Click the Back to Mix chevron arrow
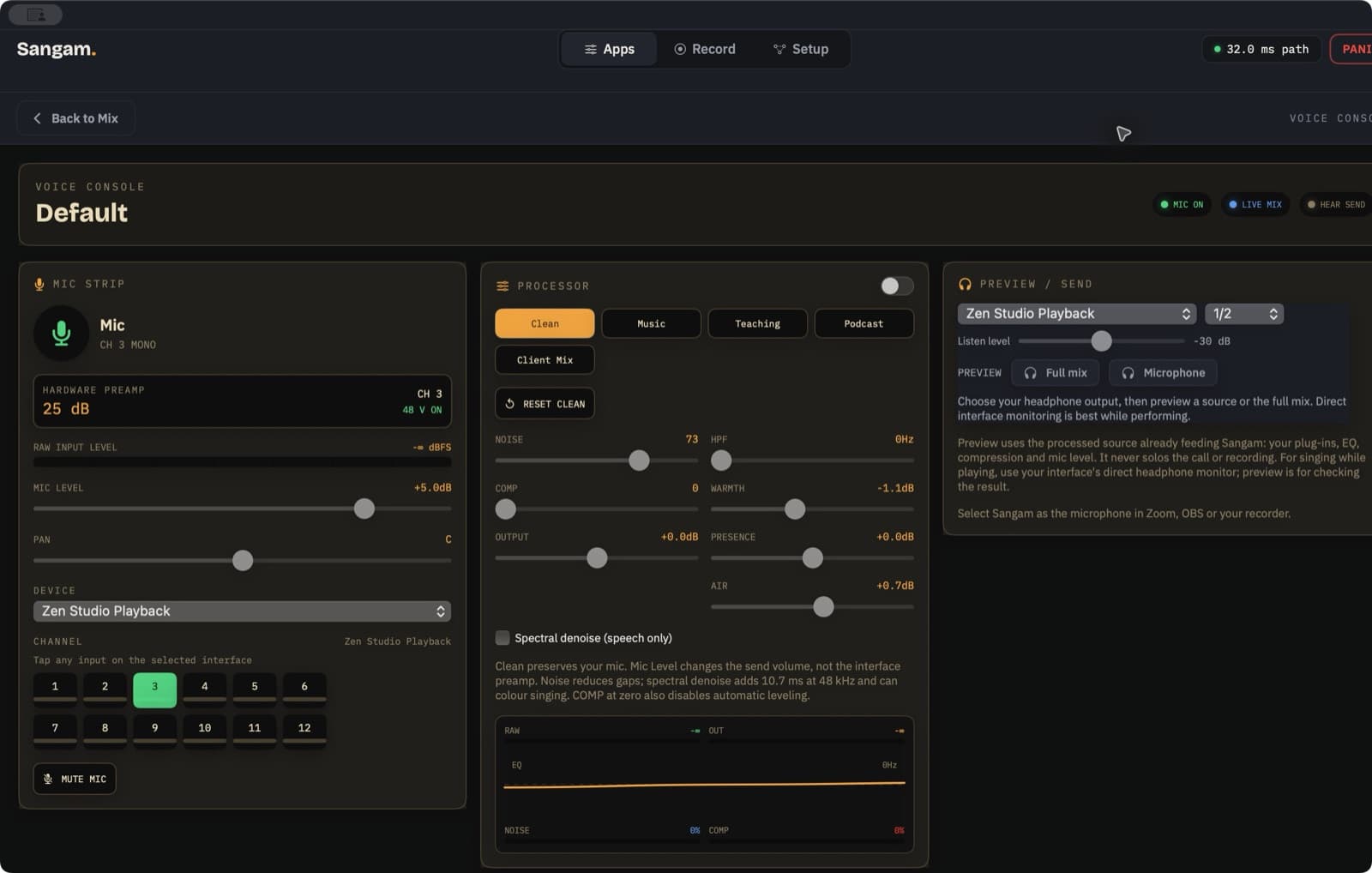 (37, 118)
